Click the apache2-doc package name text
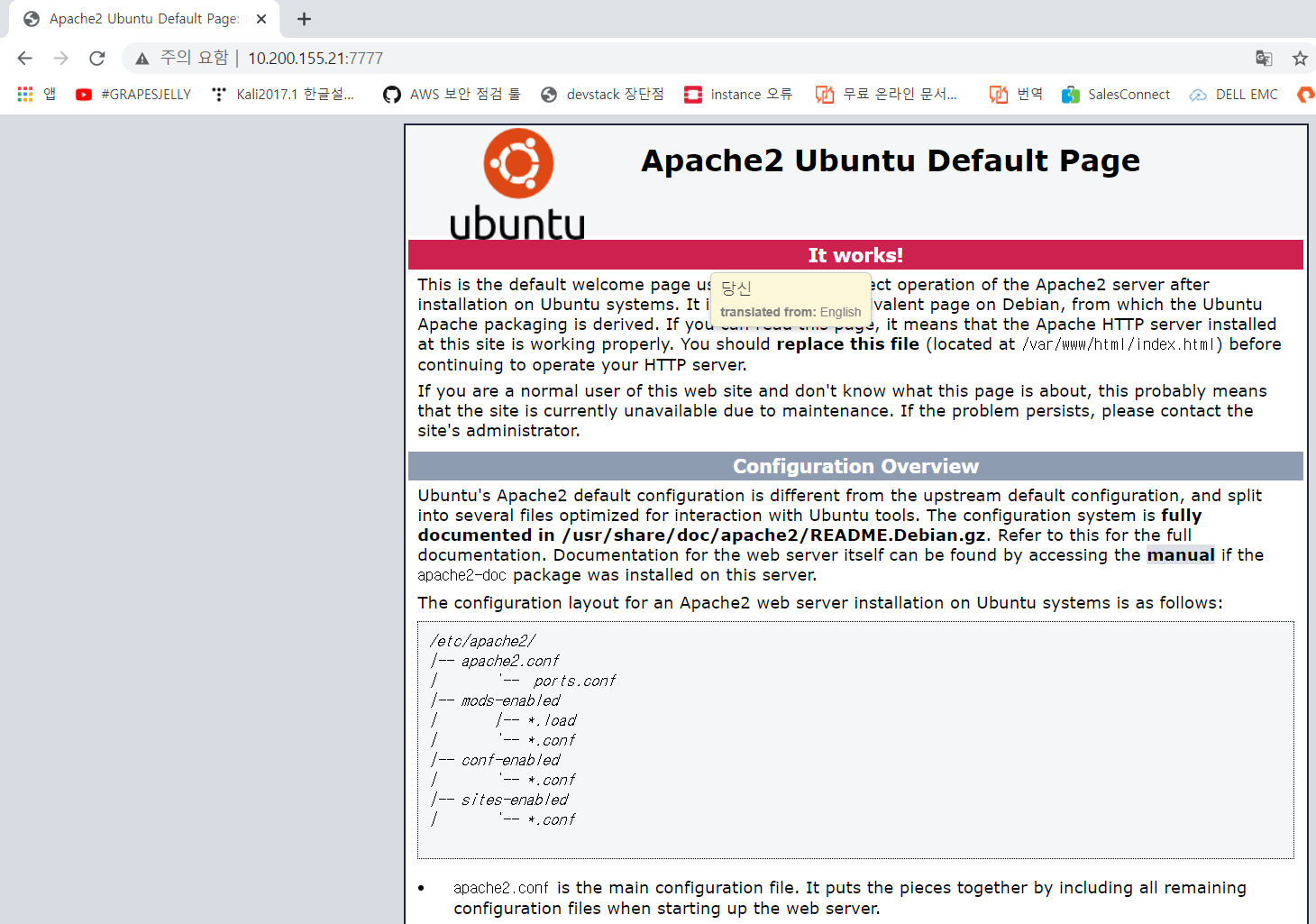 [462, 575]
